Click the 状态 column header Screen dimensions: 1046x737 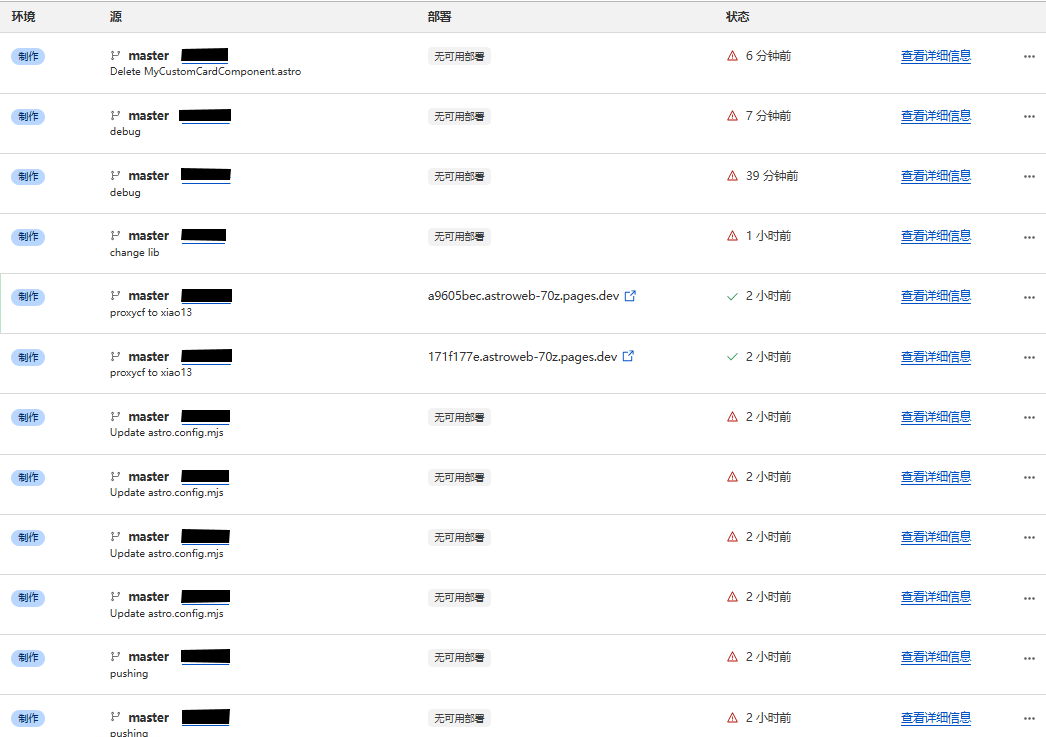click(x=737, y=16)
